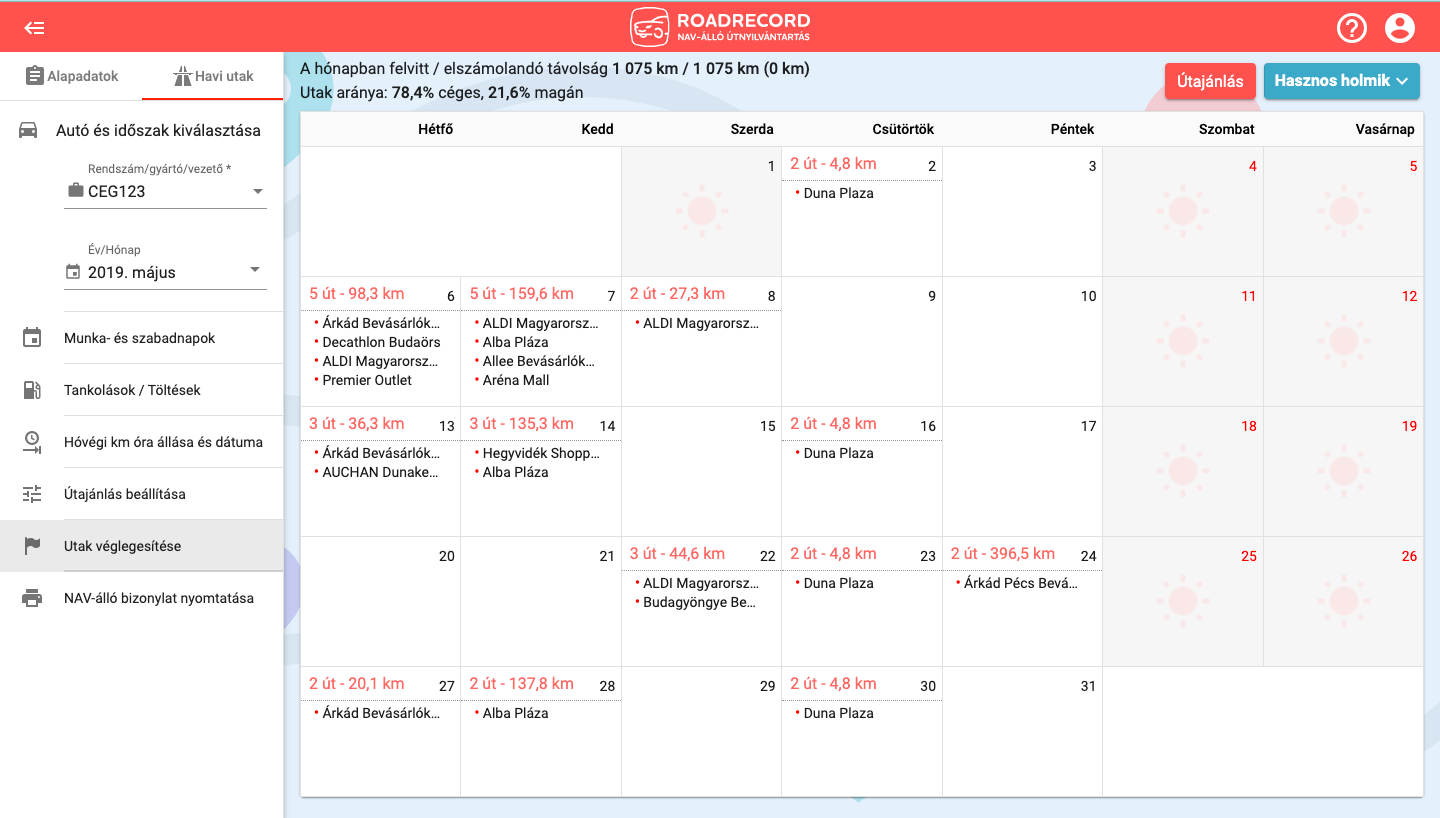Image resolution: width=1440 pixels, height=818 pixels.
Task: Click Duna Plaza trip on day 16
Action: pyautogui.click(x=838, y=453)
